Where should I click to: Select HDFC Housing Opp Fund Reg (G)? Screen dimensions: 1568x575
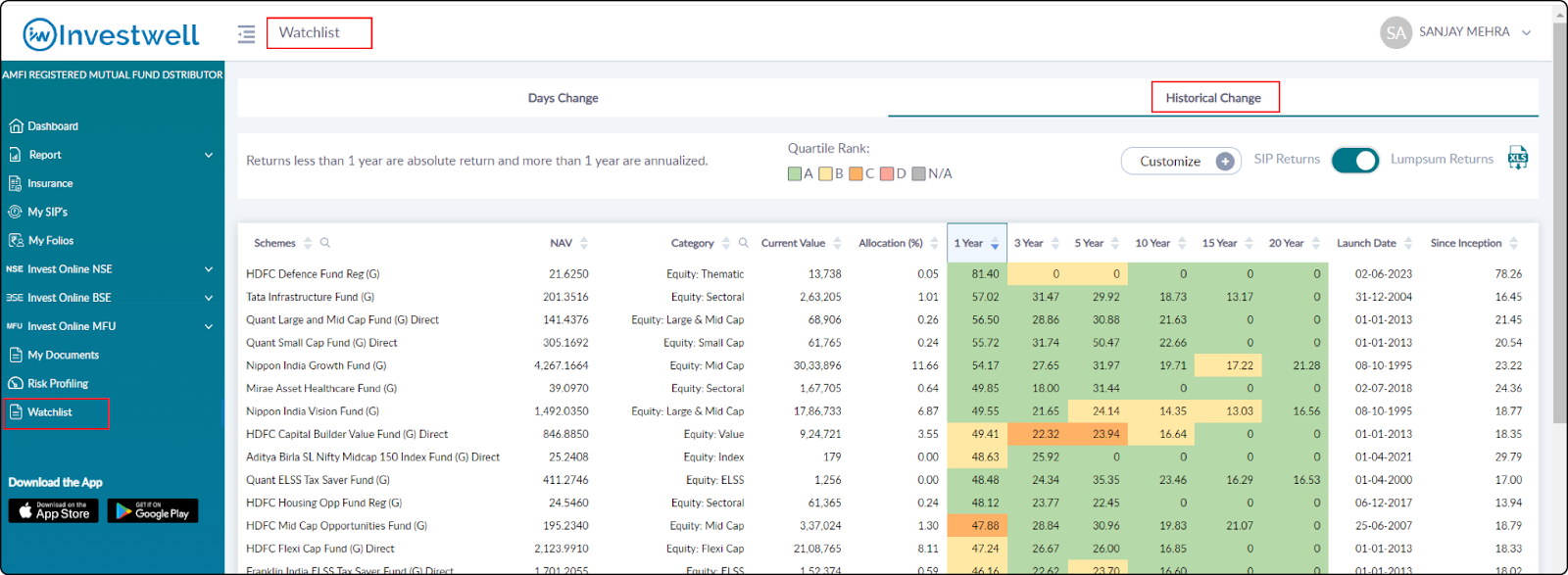coord(323,503)
